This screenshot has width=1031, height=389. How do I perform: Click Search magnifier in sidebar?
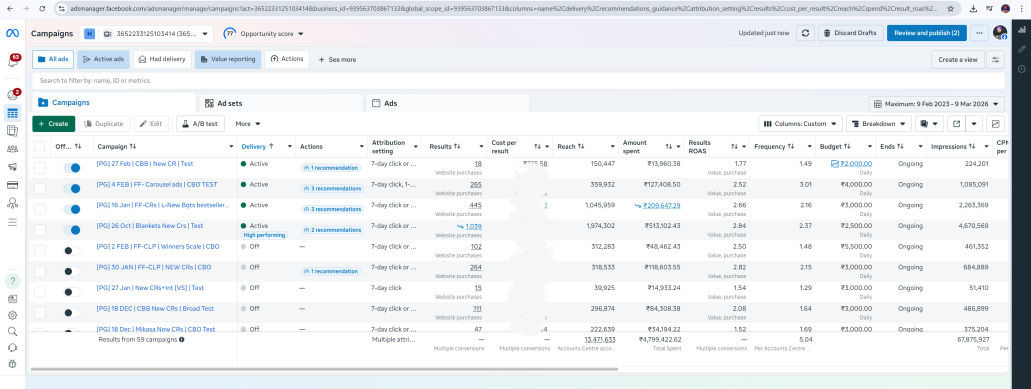12,331
